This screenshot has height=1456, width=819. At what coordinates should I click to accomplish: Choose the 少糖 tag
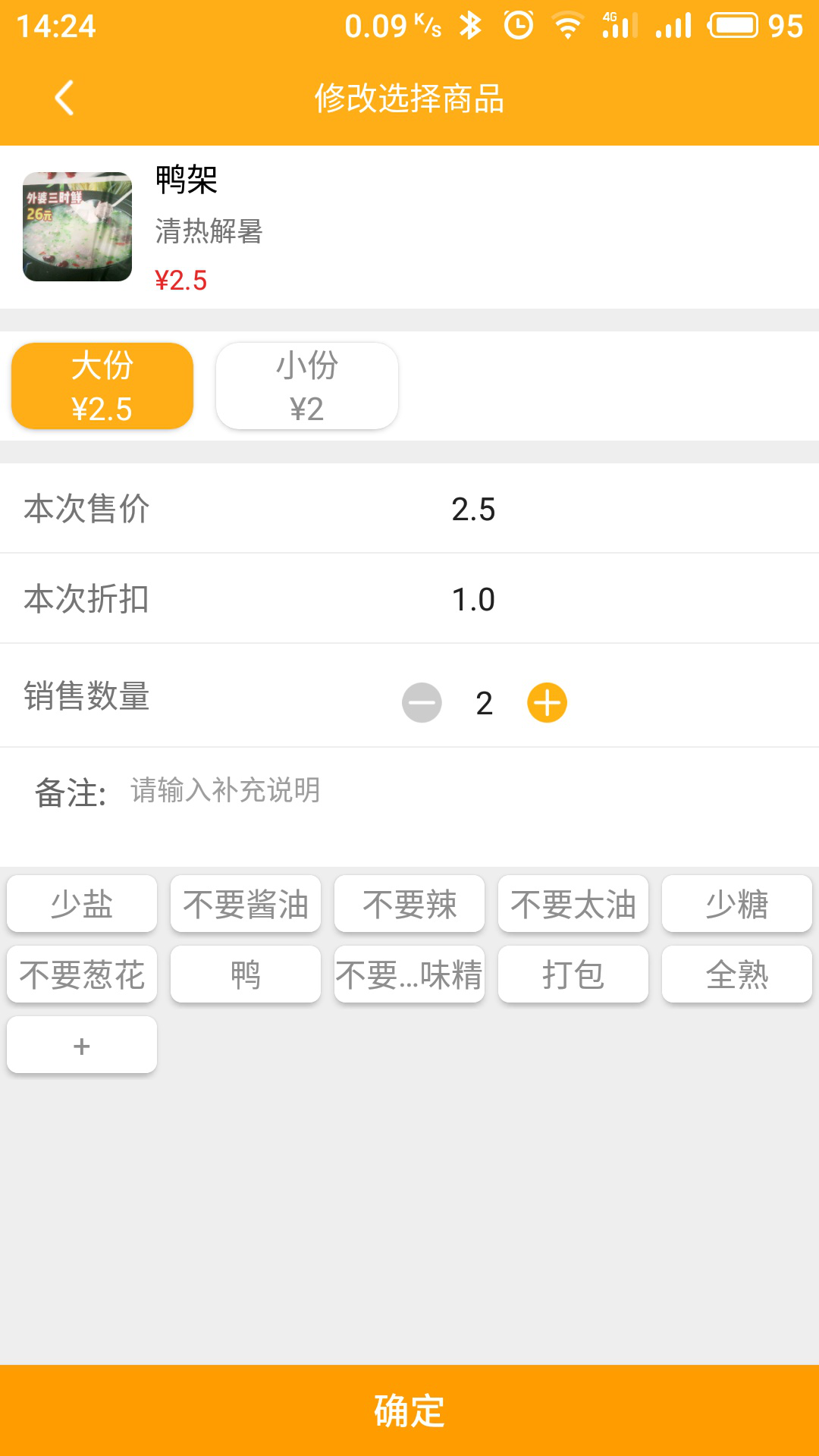coord(737,904)
